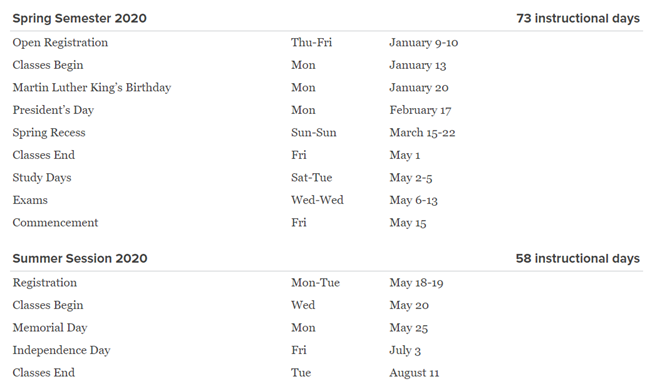Image resolution: width=650 pixels, height=389 pixels.
Task: Select the January 9-10 date
Action: 423,43
